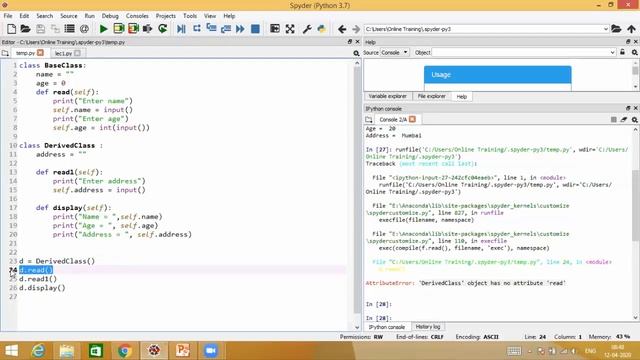The width and height of the screenshot is (640, 360).
Task: Open the Projects menu
Action: click(x=165, y=16)
